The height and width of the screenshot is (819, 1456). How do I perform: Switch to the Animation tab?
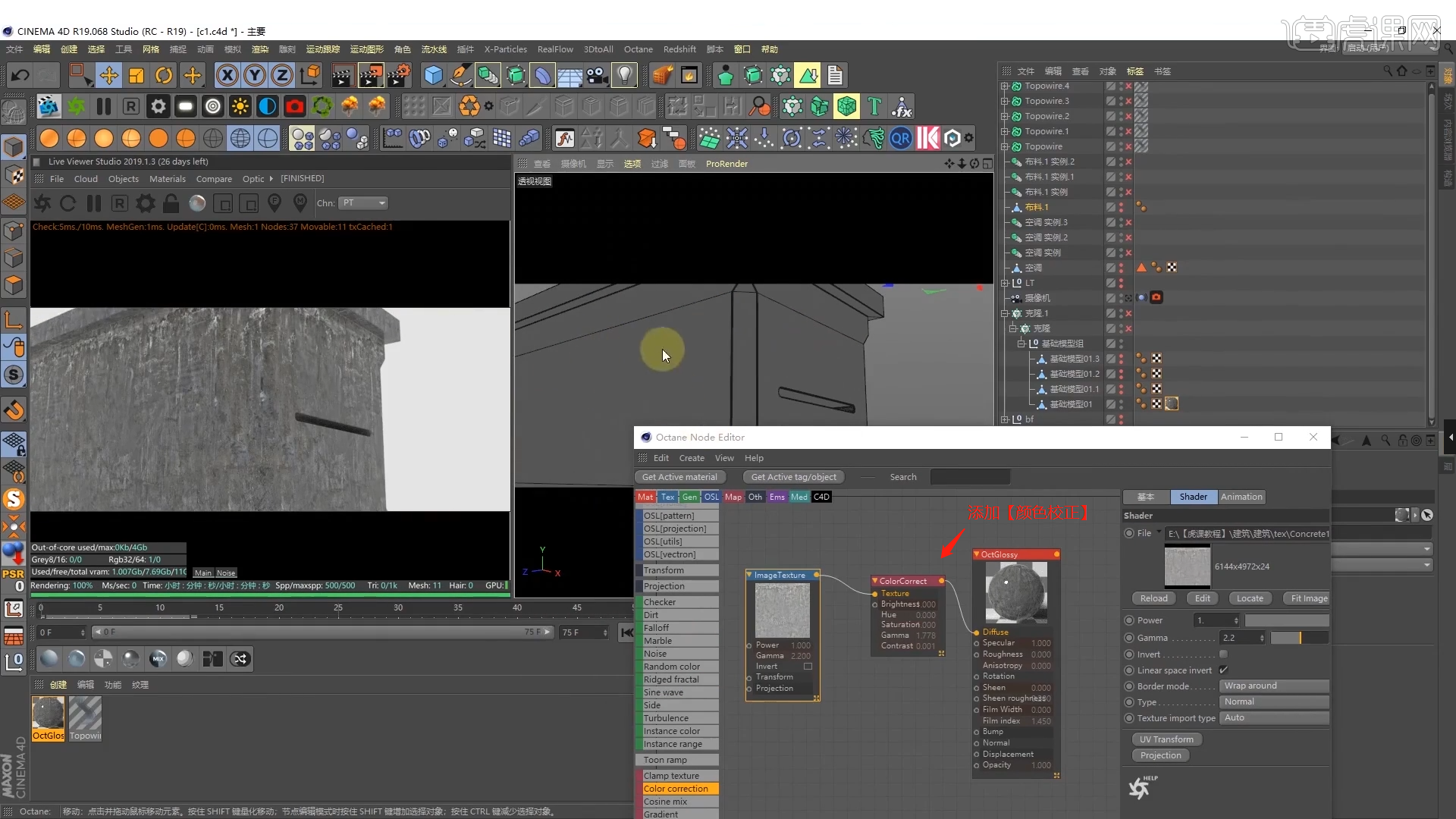[x=1241, y=497]
